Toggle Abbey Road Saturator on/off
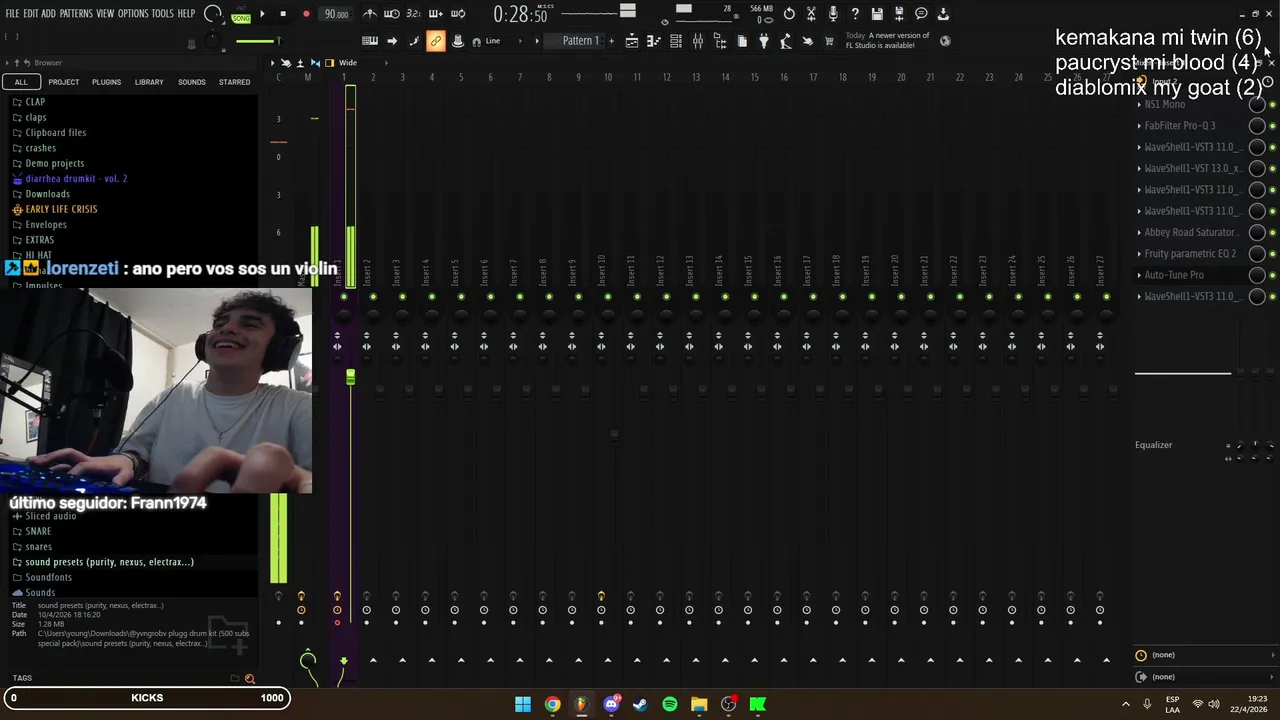Viewport: 1280px width, 720px height. [x=1272, y=233]
